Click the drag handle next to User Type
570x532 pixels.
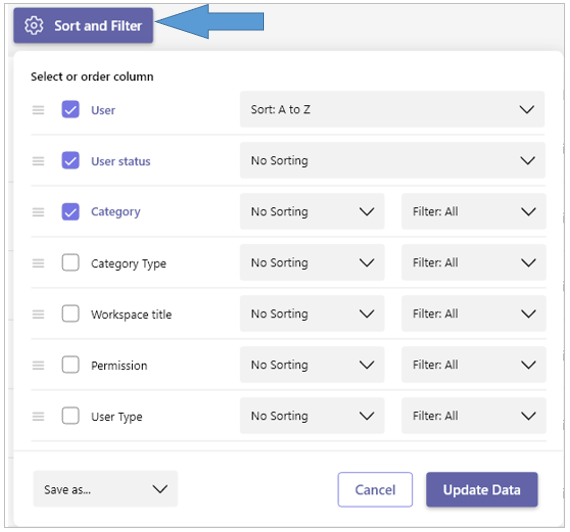(x=38, y=416)
